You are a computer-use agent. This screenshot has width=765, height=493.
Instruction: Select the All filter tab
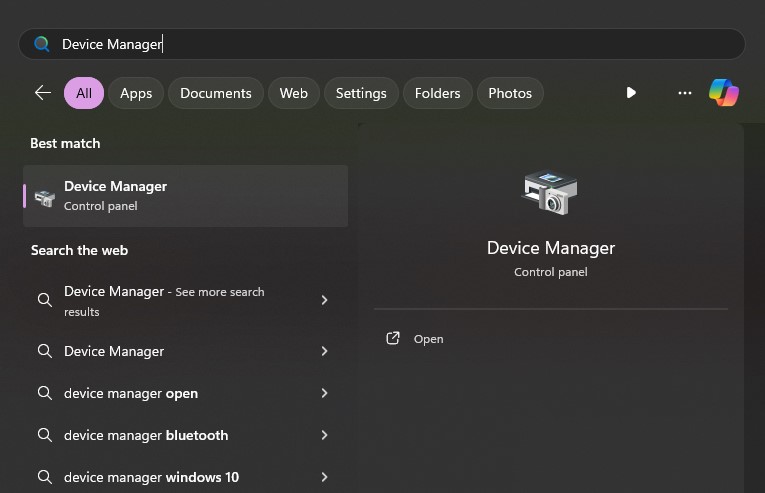(84, 93)
